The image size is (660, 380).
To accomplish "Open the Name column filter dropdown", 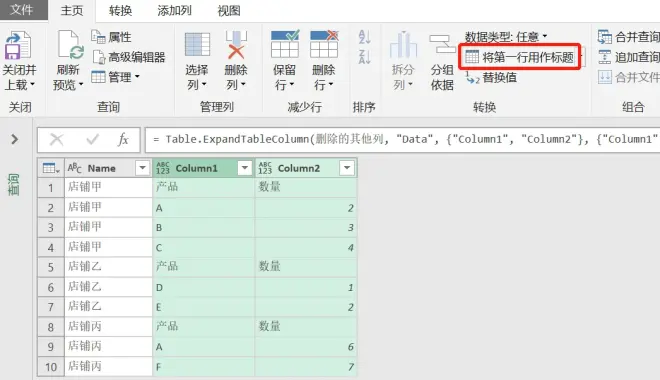I will (x=142, y=168).
